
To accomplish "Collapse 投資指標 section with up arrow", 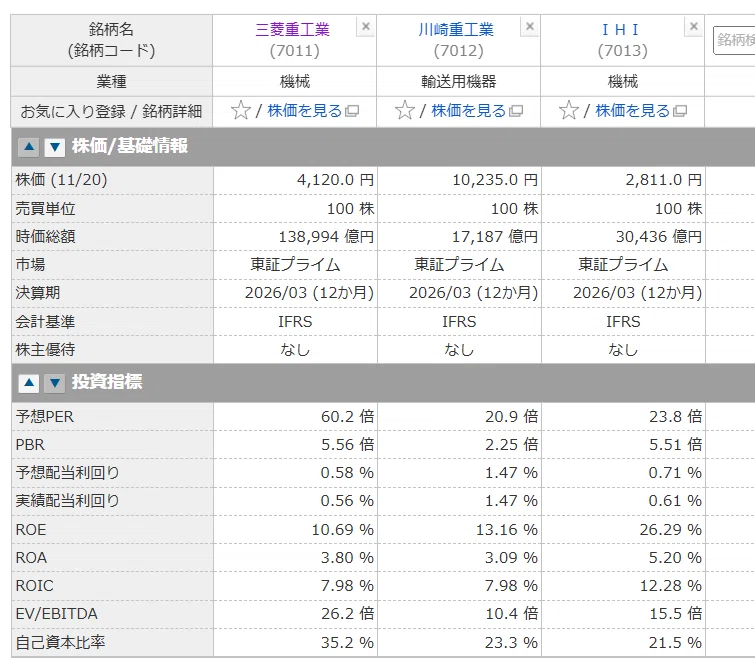I will coord(29,383).
